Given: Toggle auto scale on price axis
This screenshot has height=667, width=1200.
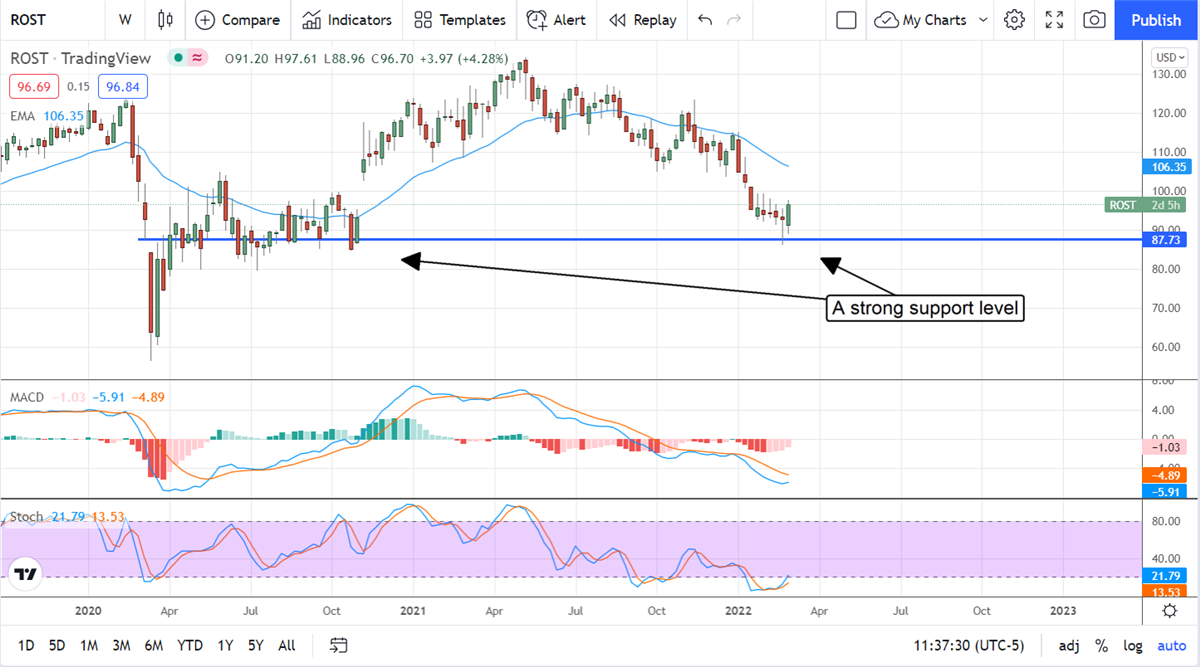Looking at the screenshot, I should click(x=1171, y=645).
